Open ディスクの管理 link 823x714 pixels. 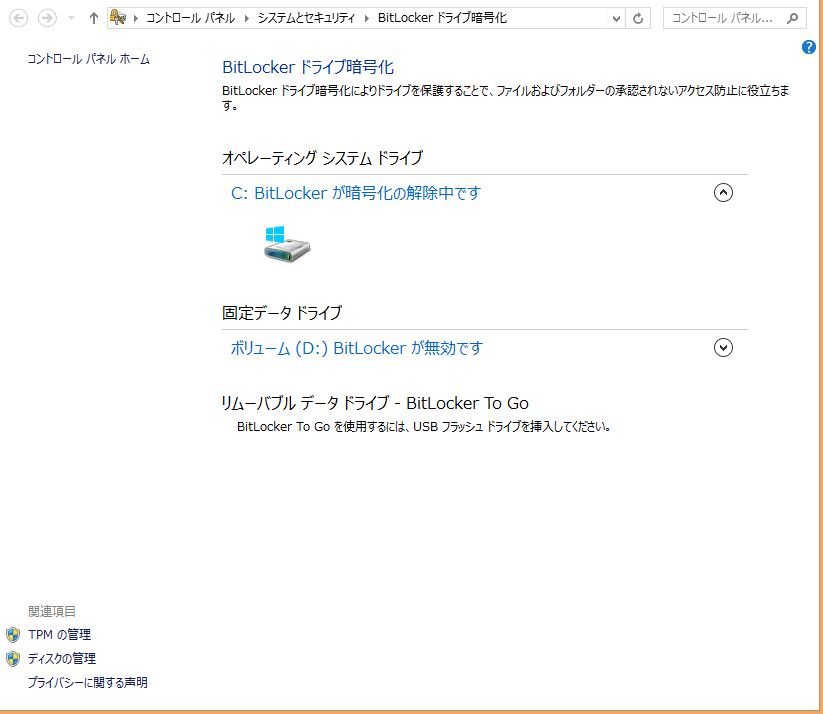pos(62,658)
